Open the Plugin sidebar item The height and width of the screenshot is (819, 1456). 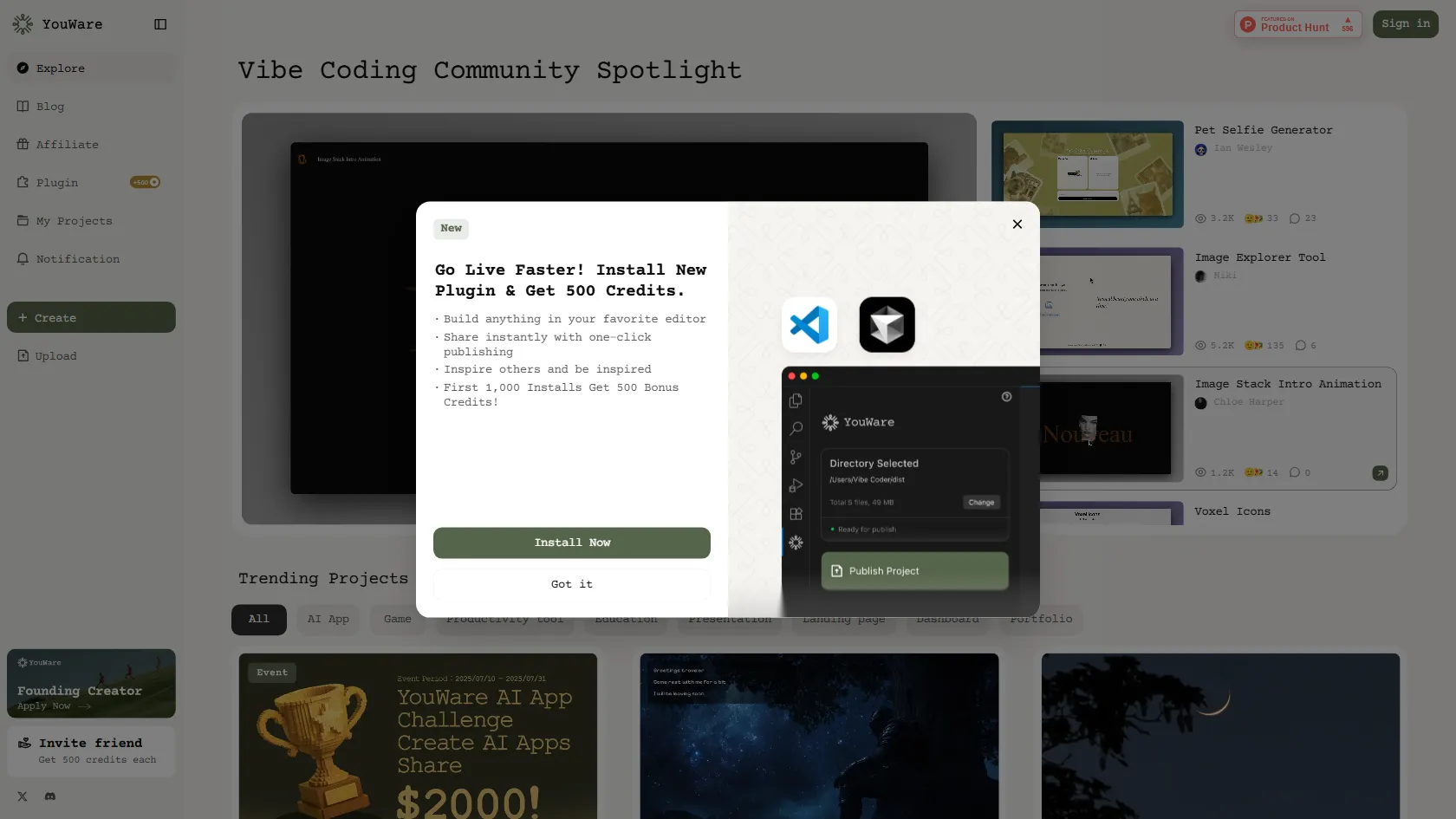[x=91, y=183]
